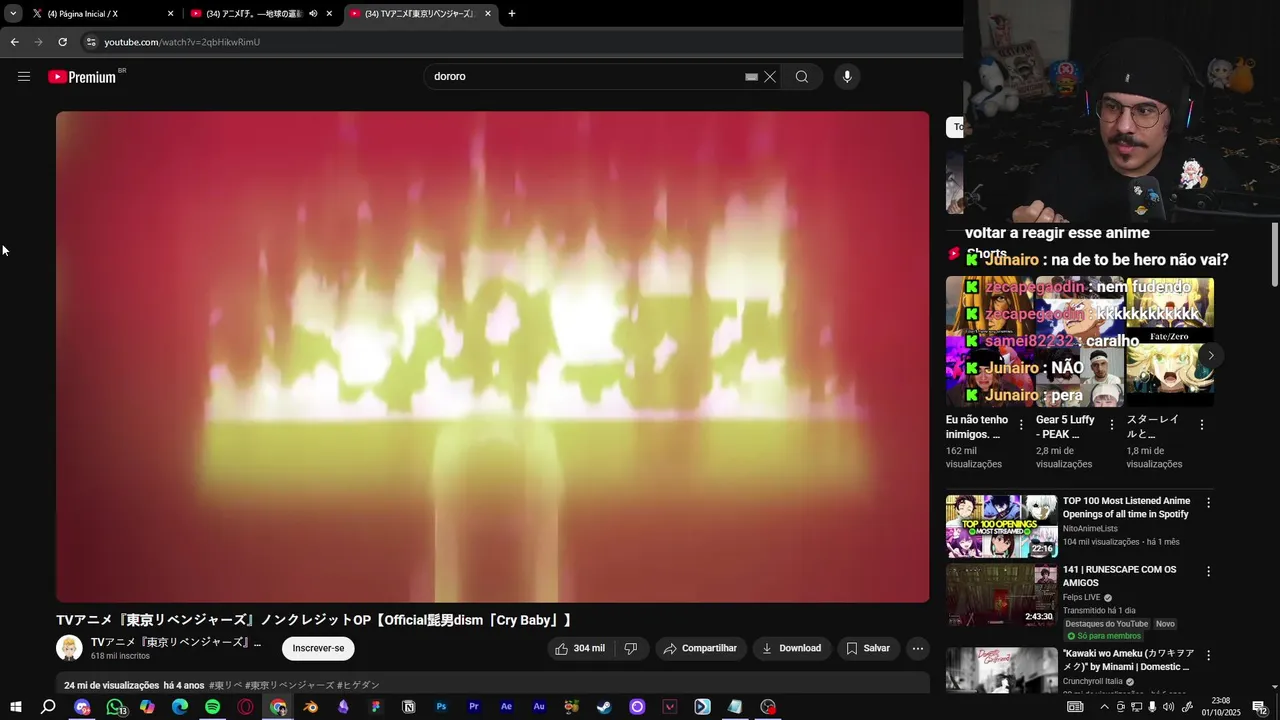Open the 'Kawaki wo Ameku' video thumbnail
The width and height of the screenshot is (1280, 720).
point(1001,670)
